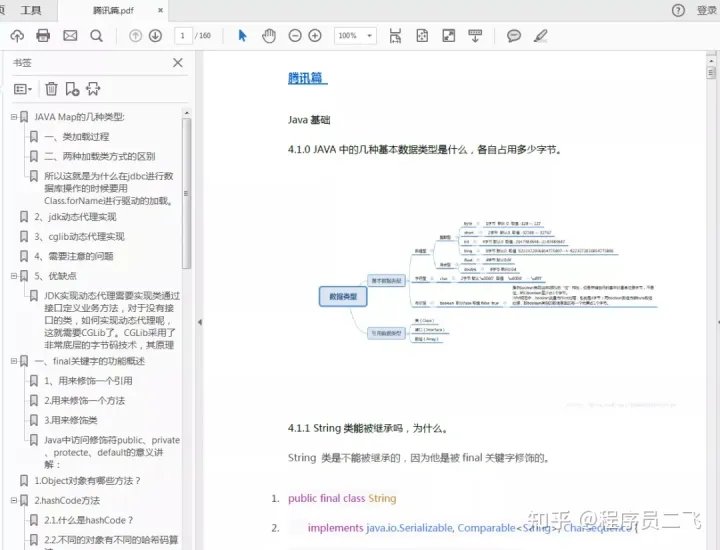Add a new bookmark icon

(x=72, y=89)
